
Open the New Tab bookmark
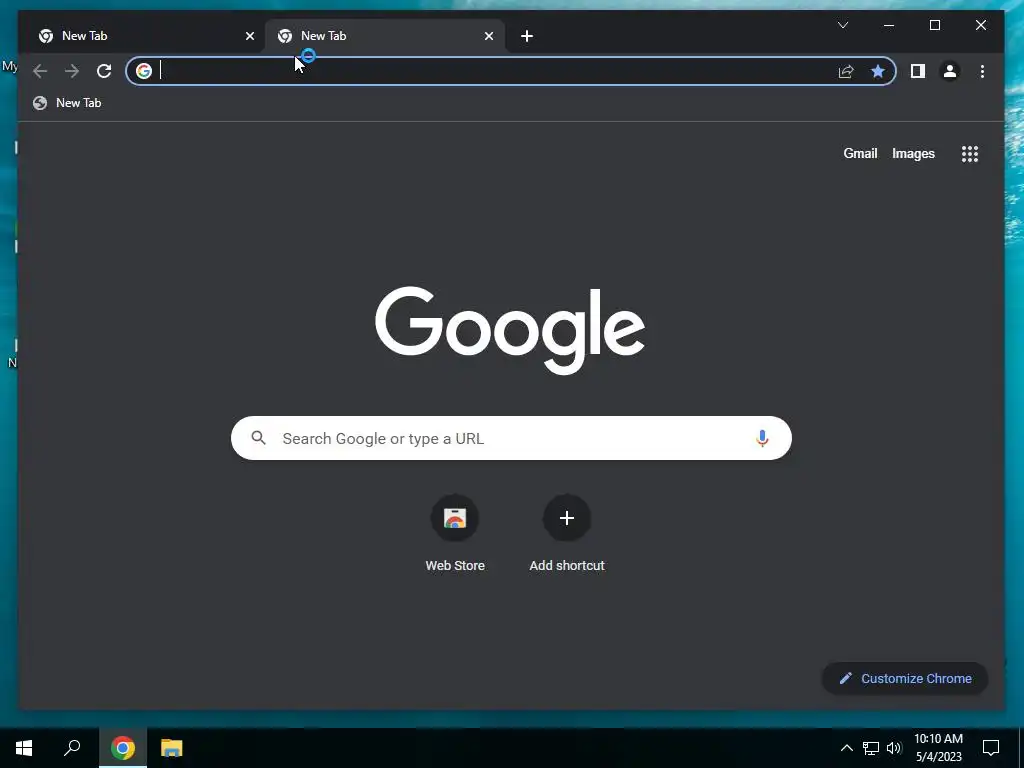(x=67, y=103)
